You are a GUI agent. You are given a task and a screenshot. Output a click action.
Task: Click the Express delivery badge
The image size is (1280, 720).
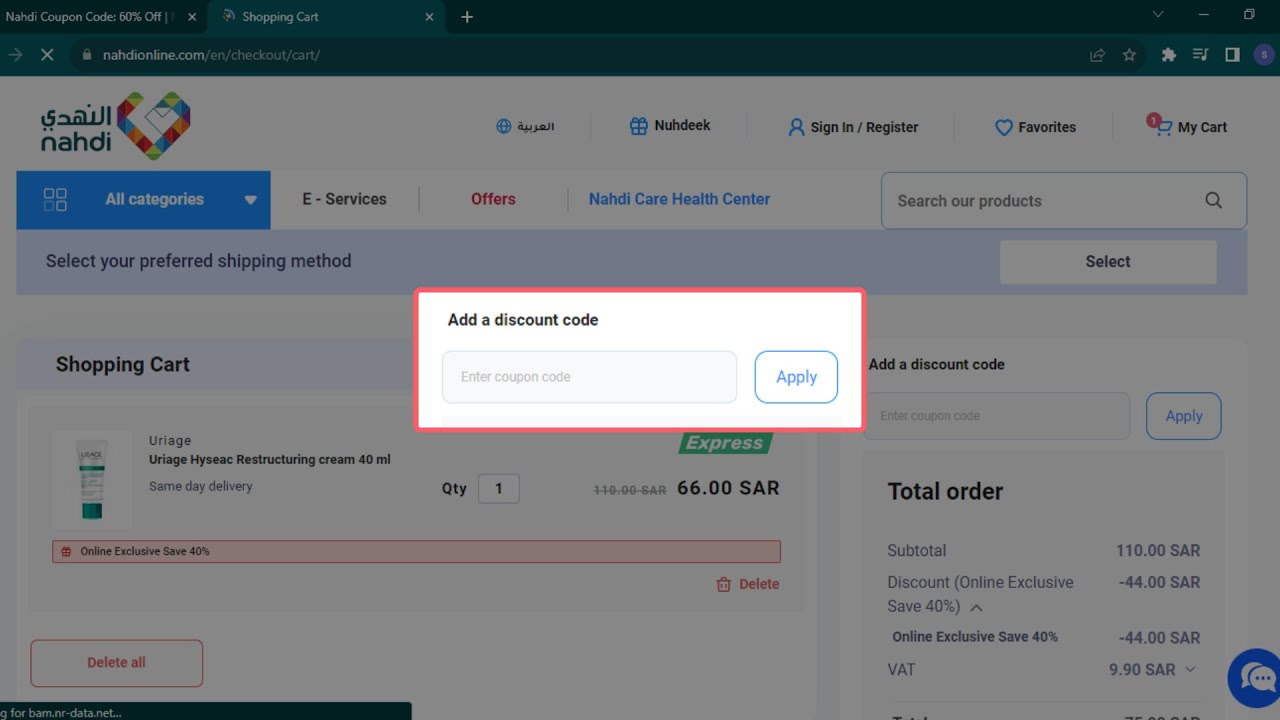click(x=725, y=442)
